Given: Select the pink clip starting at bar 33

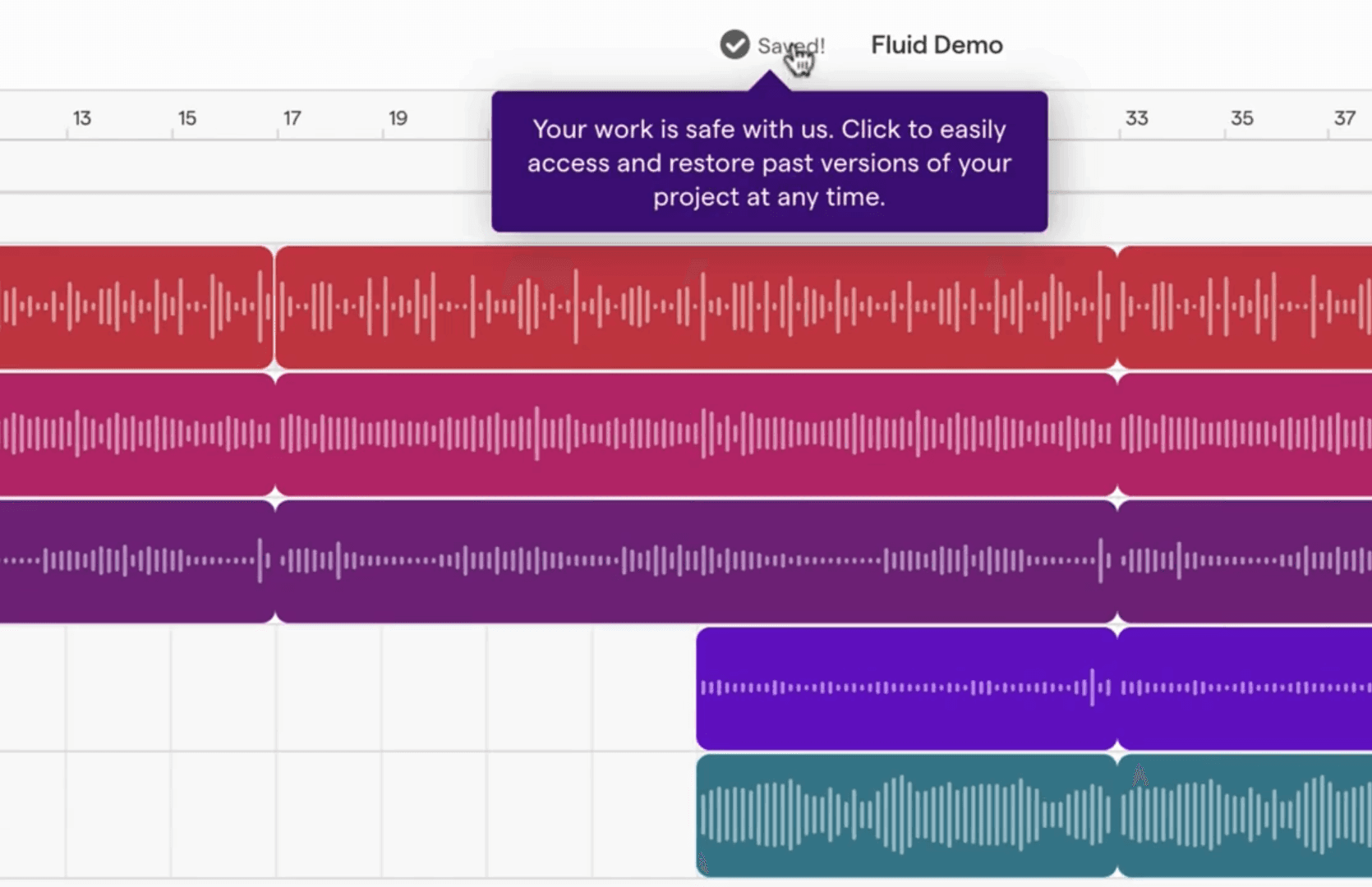Looking at the screenshot, I should coord(1245,434).
